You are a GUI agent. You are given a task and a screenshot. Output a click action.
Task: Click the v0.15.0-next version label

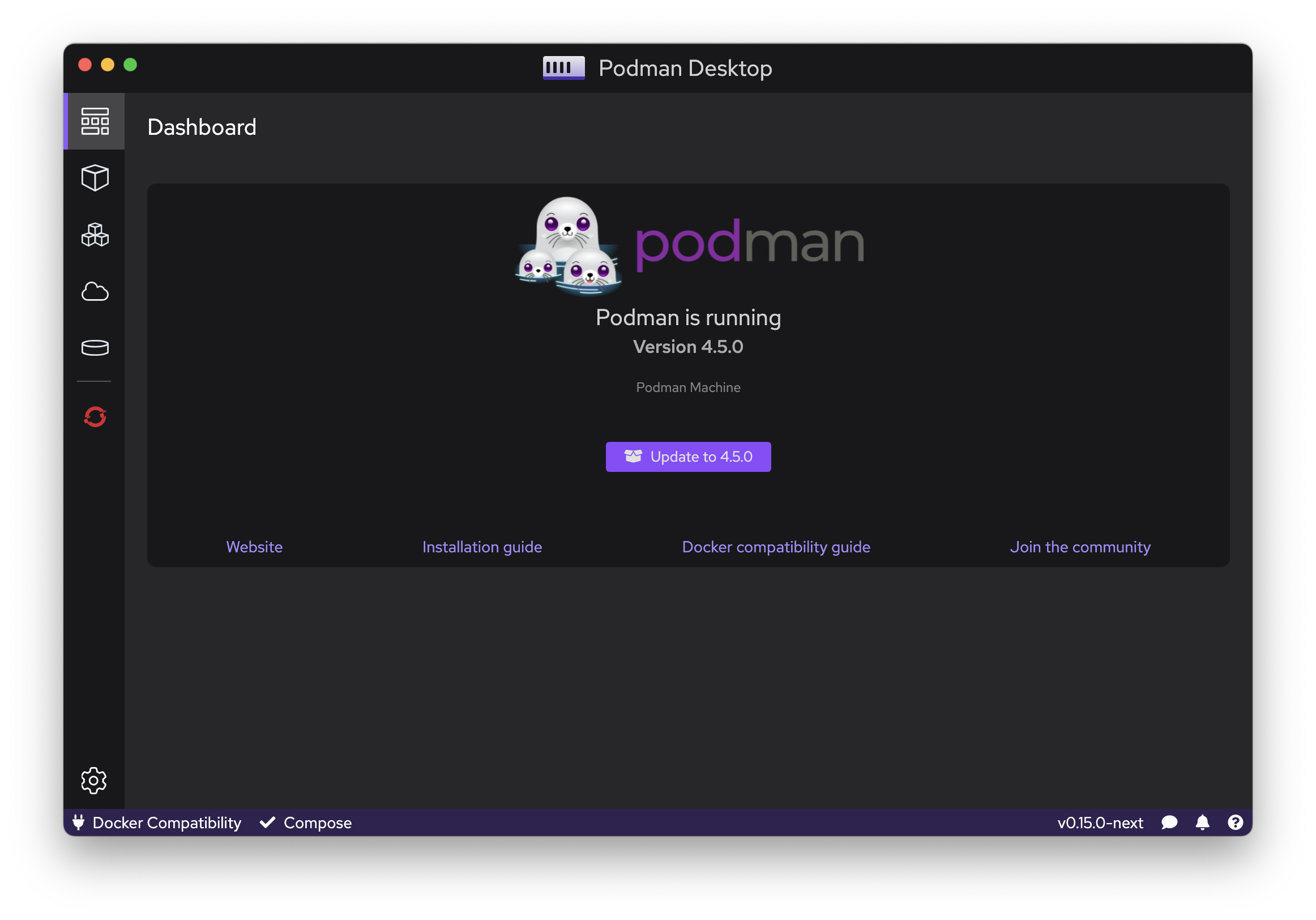(1100, 823)
